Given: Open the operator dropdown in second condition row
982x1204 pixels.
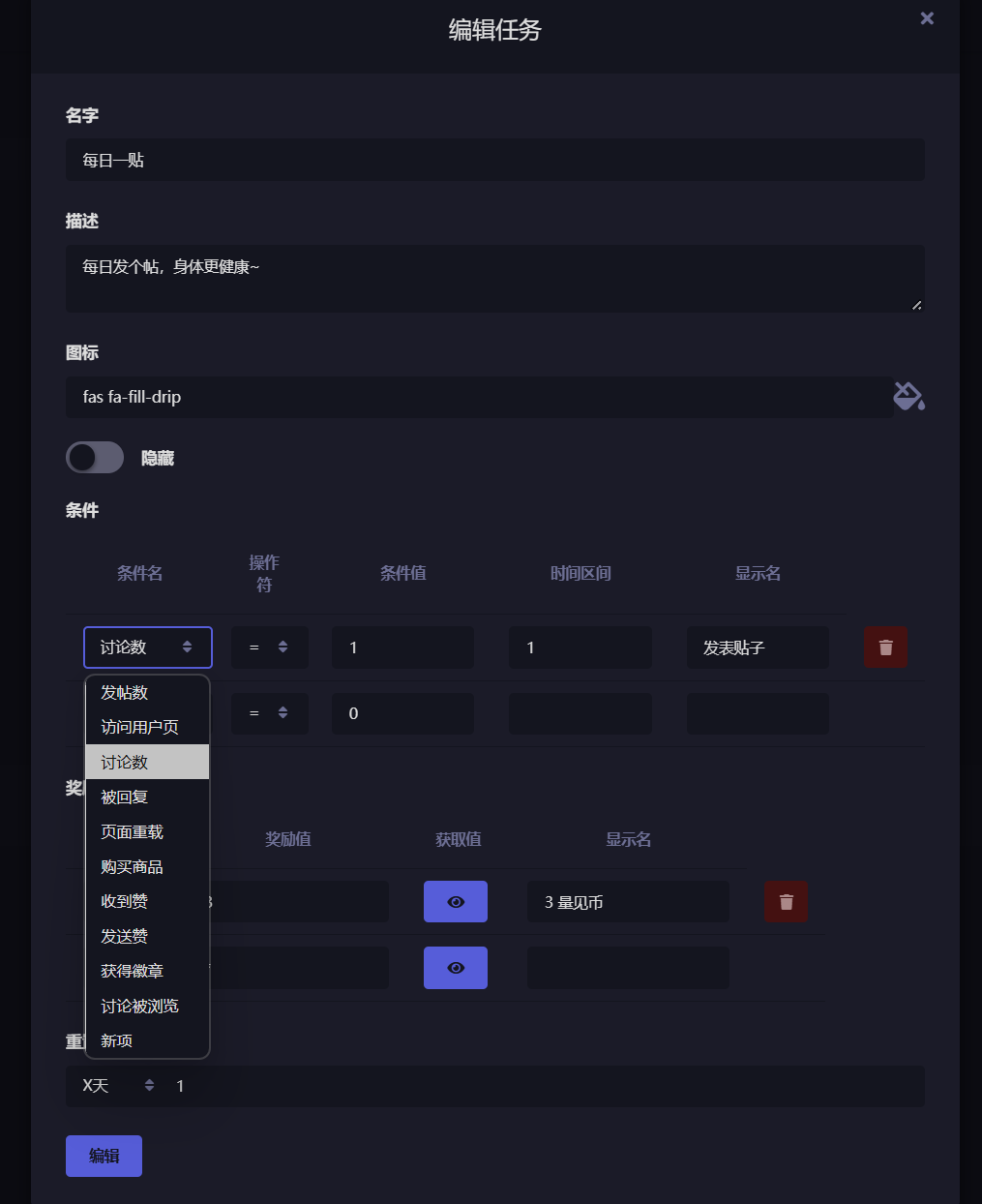Looking at the screenshot, I should pos(269,712).
